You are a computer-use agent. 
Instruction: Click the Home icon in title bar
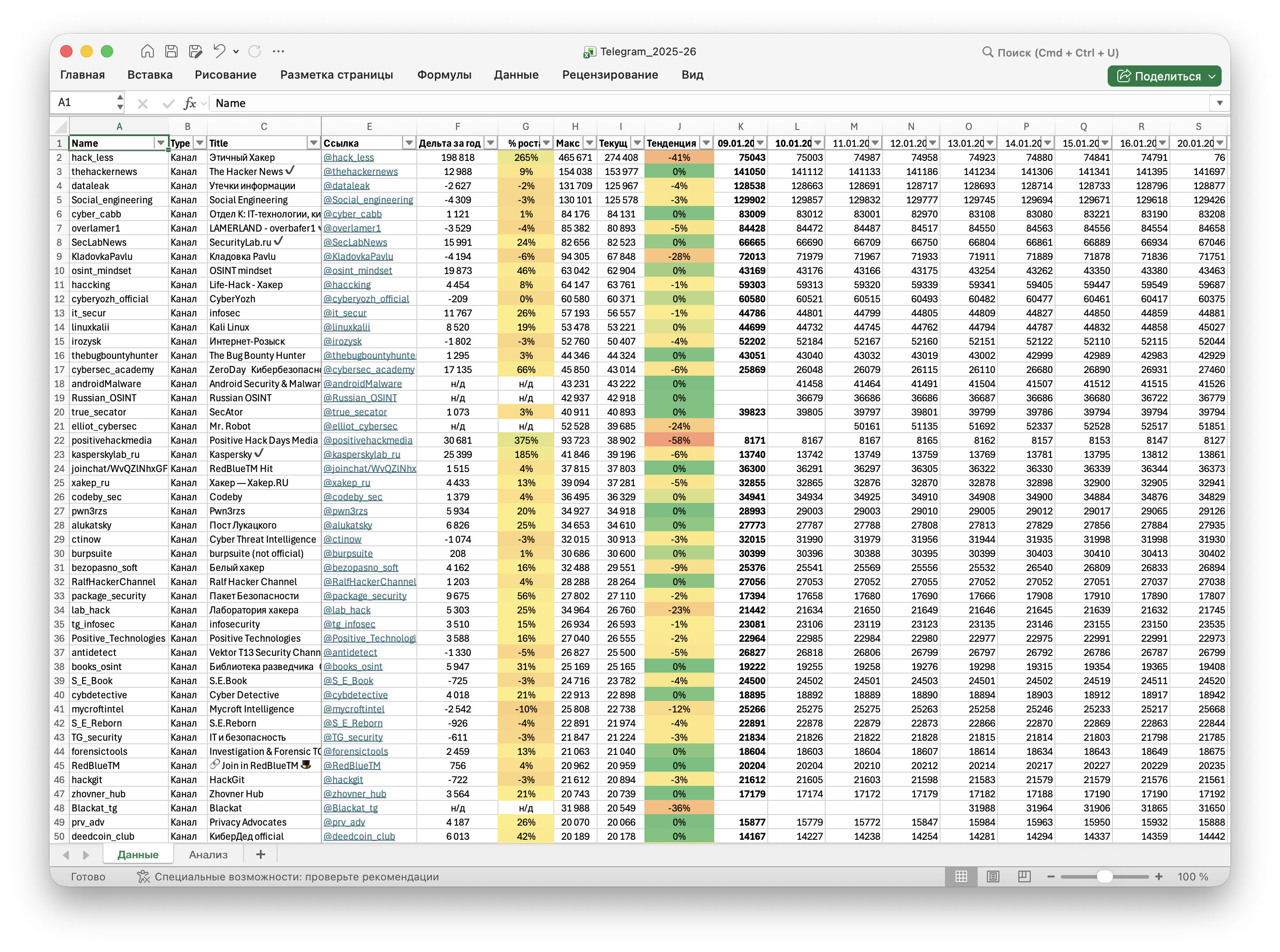(x=147, y=51)
